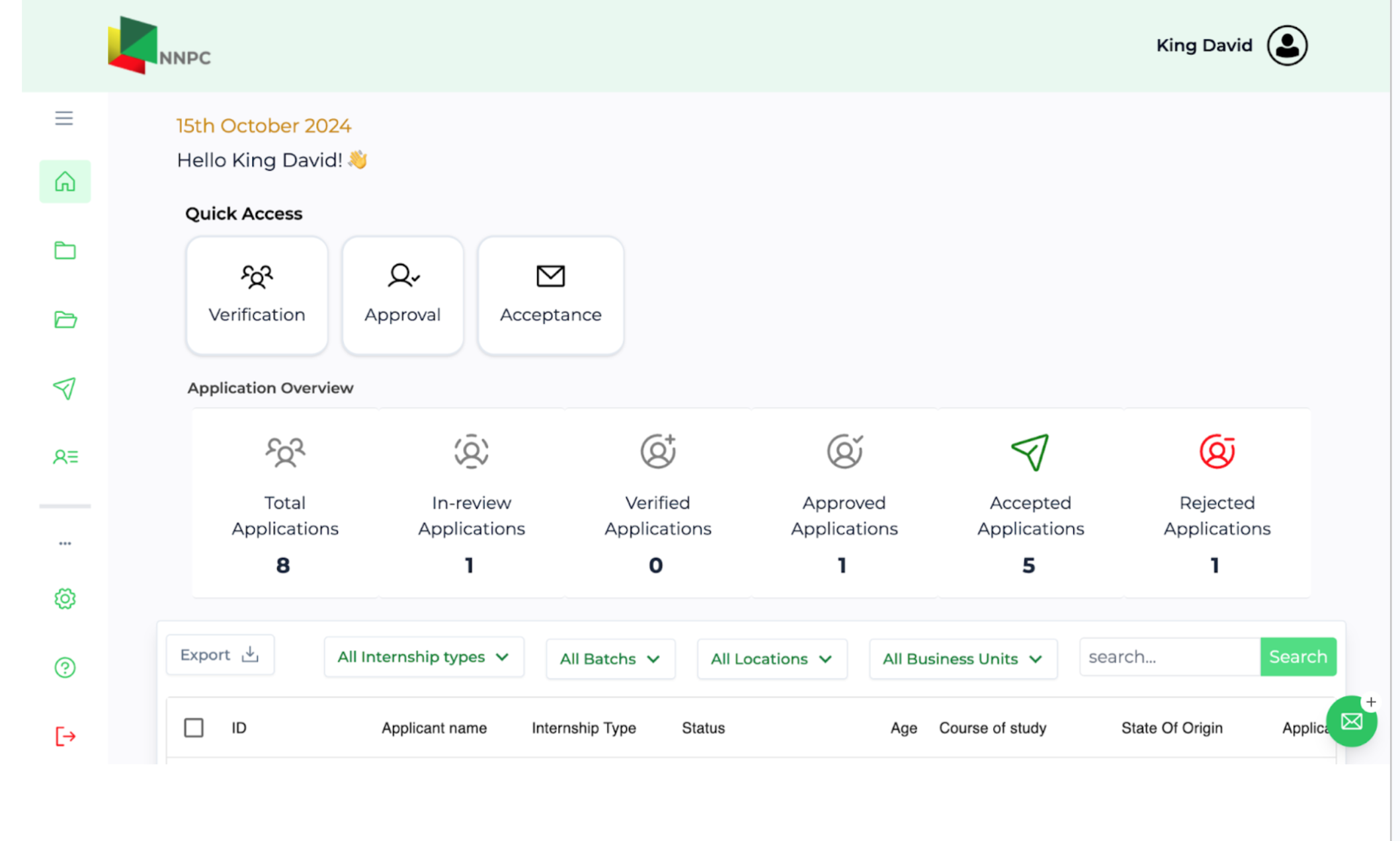Click the help question mark icon

(65, 668)
